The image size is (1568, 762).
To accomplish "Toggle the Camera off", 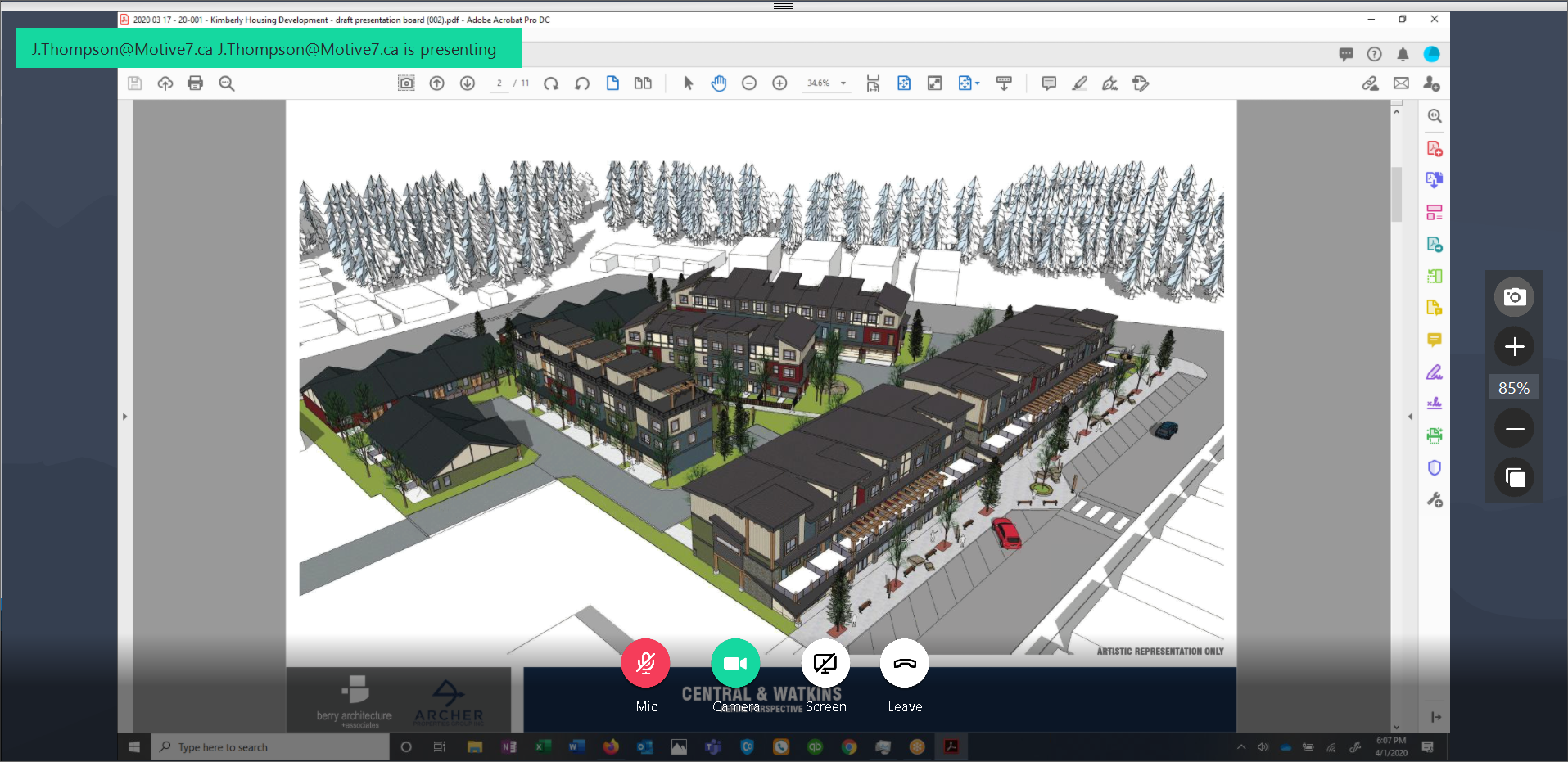I will (x=735, y=663).
